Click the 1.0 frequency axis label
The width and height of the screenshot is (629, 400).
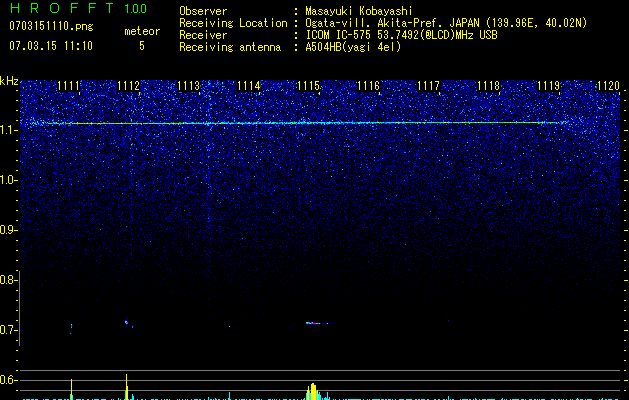(8, 180)
